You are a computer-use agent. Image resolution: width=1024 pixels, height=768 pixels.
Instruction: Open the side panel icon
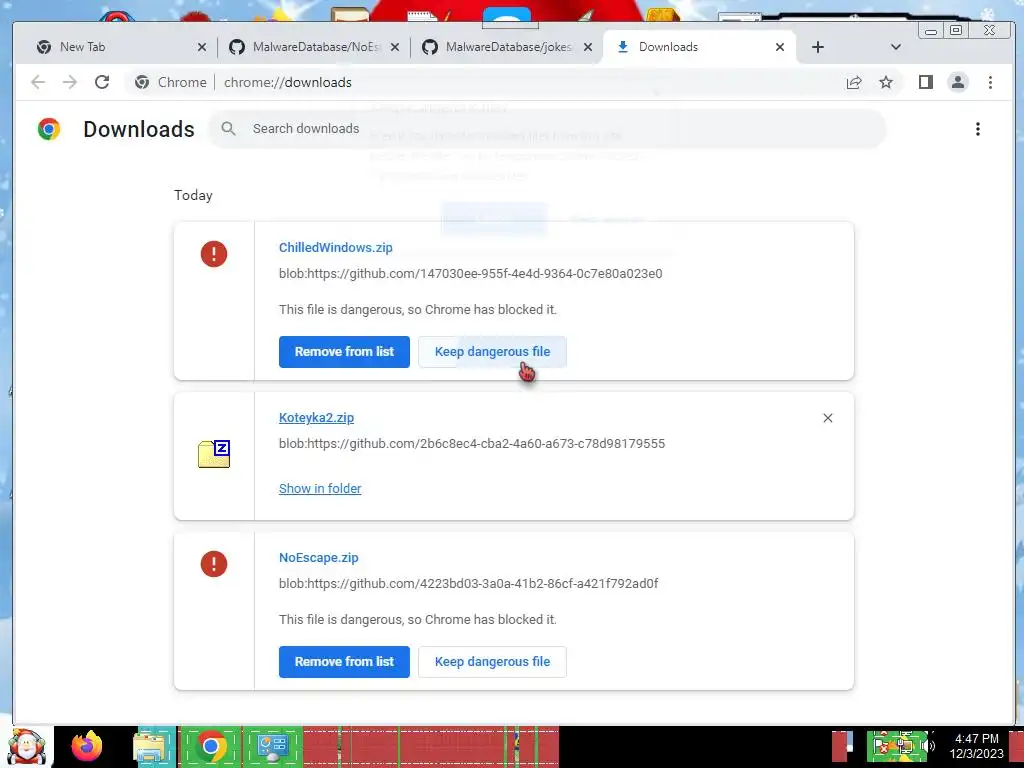925,82
